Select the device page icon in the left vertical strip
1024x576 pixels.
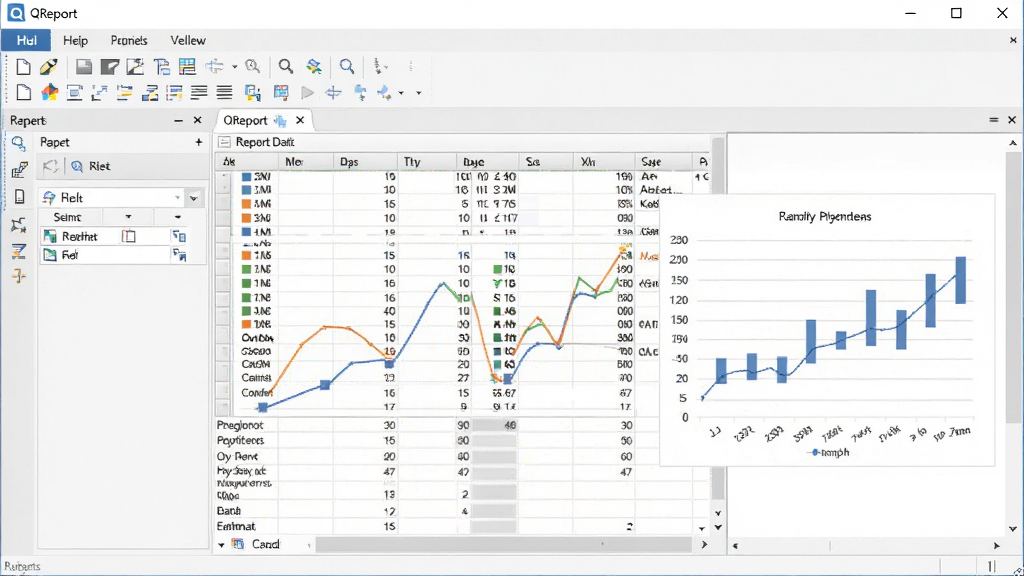point(19,197)
